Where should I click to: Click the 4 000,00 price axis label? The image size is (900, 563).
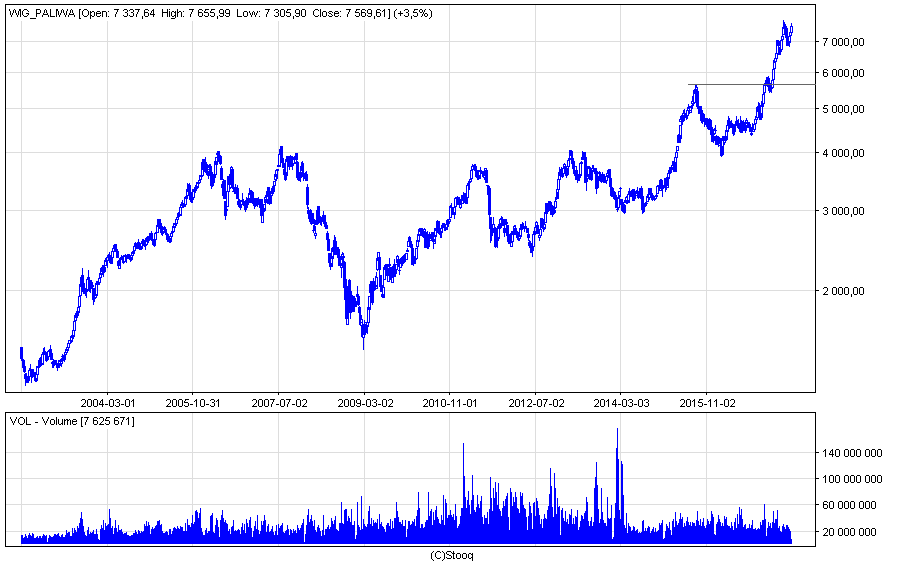[843, 153]
